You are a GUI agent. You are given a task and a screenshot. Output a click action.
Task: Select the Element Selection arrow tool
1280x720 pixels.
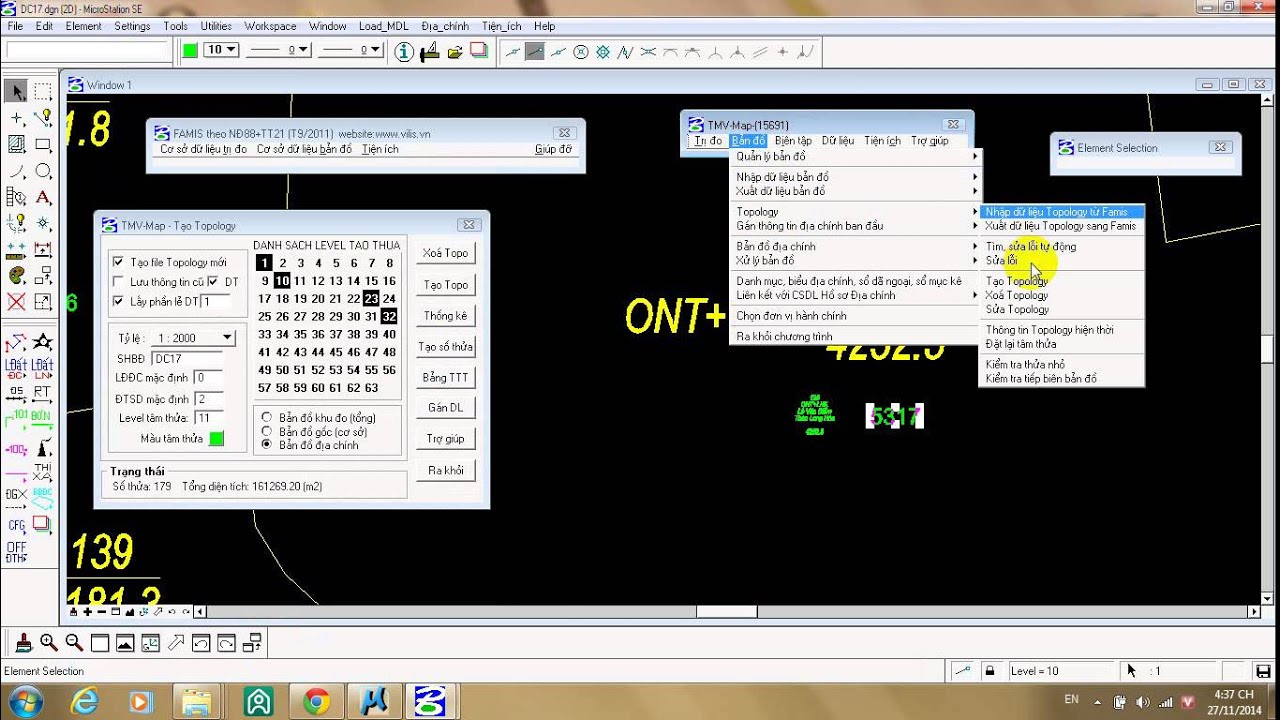pos(17,92)
